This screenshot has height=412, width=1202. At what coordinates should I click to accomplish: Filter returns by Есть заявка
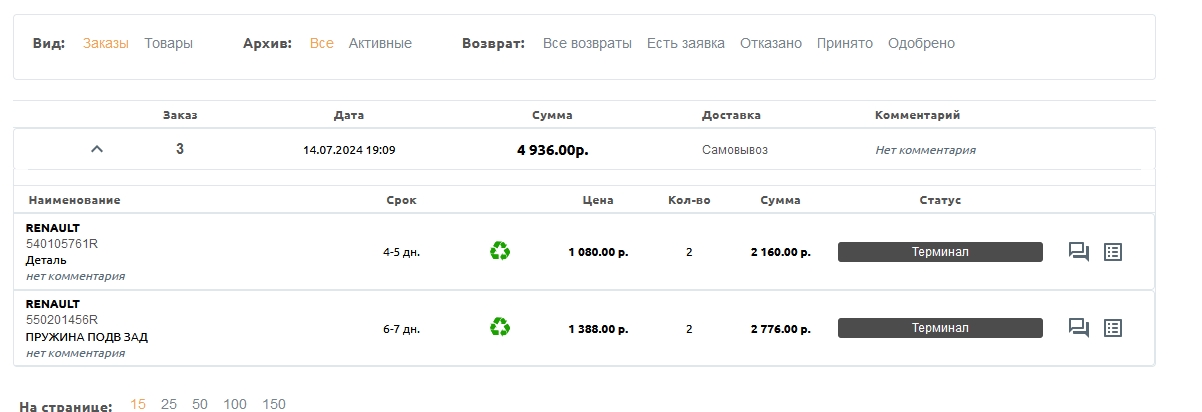(x=686, y=43)
